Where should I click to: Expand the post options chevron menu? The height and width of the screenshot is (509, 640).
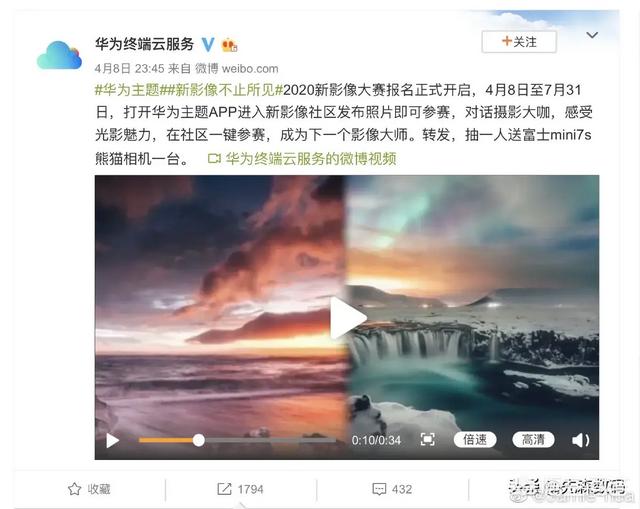coord(592,35)
